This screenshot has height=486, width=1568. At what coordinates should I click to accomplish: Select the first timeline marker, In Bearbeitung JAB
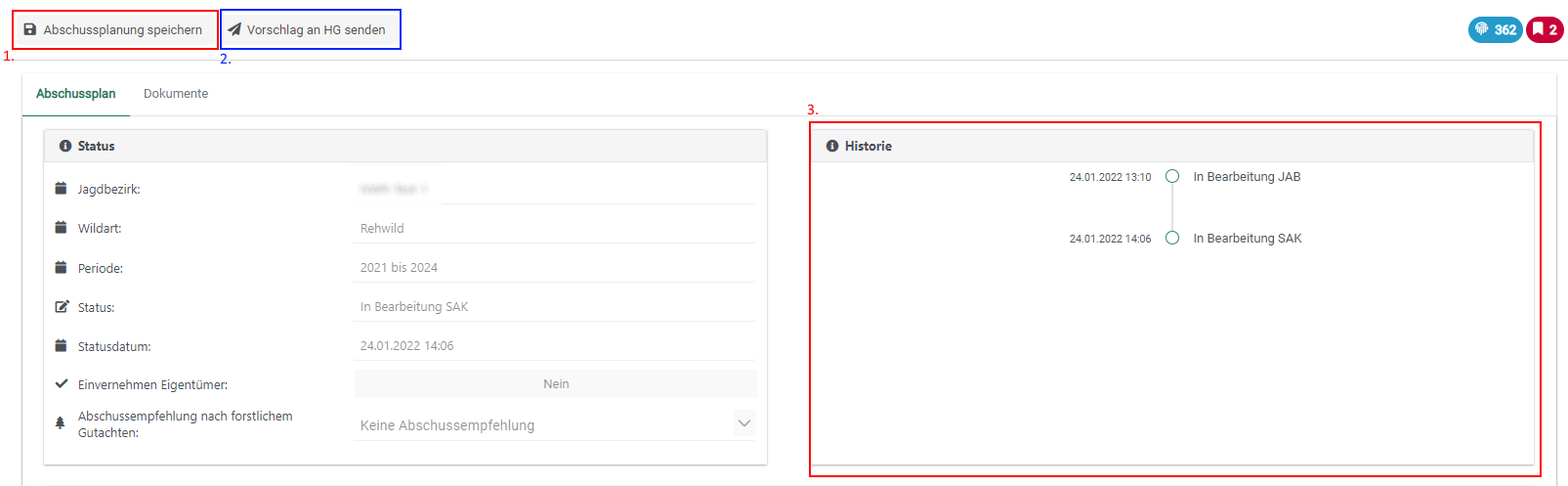pyautogui.click(x=1172, y=177)
